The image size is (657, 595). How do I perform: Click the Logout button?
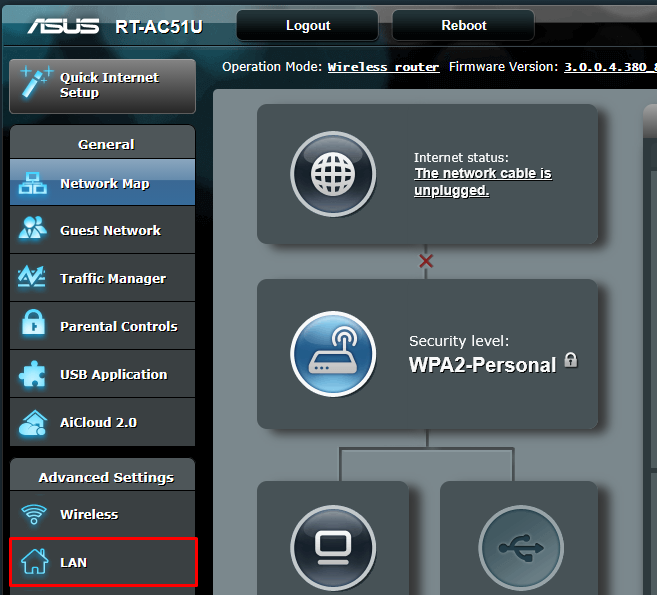308,26
